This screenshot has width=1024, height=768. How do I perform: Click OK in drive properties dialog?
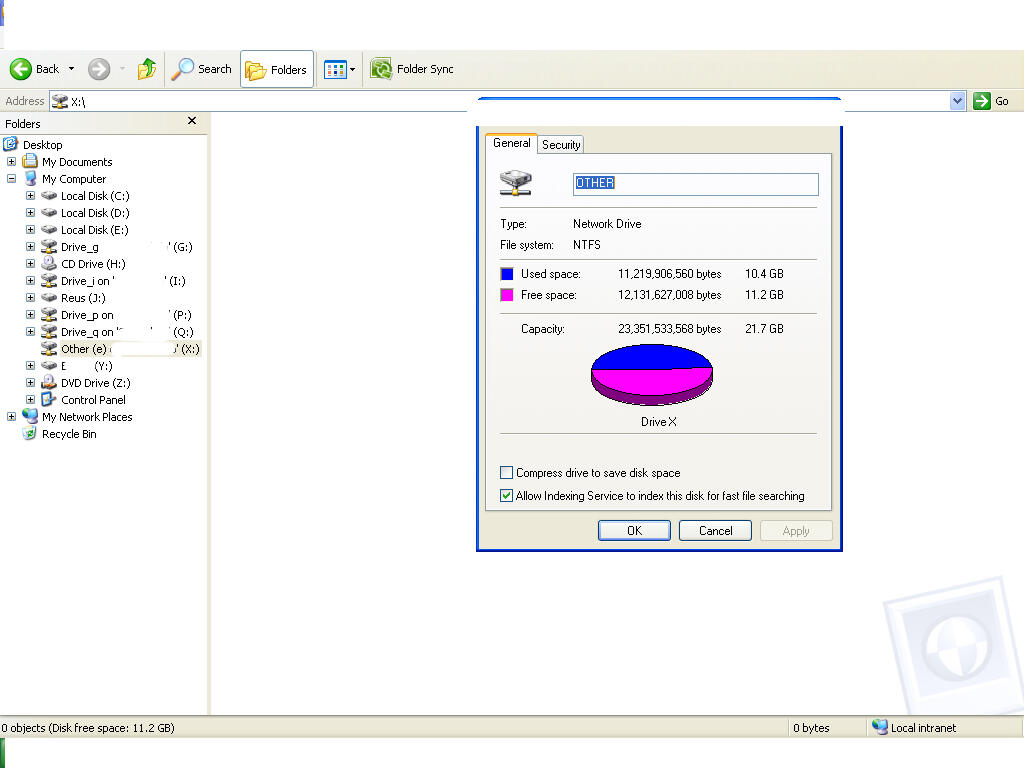634,530
